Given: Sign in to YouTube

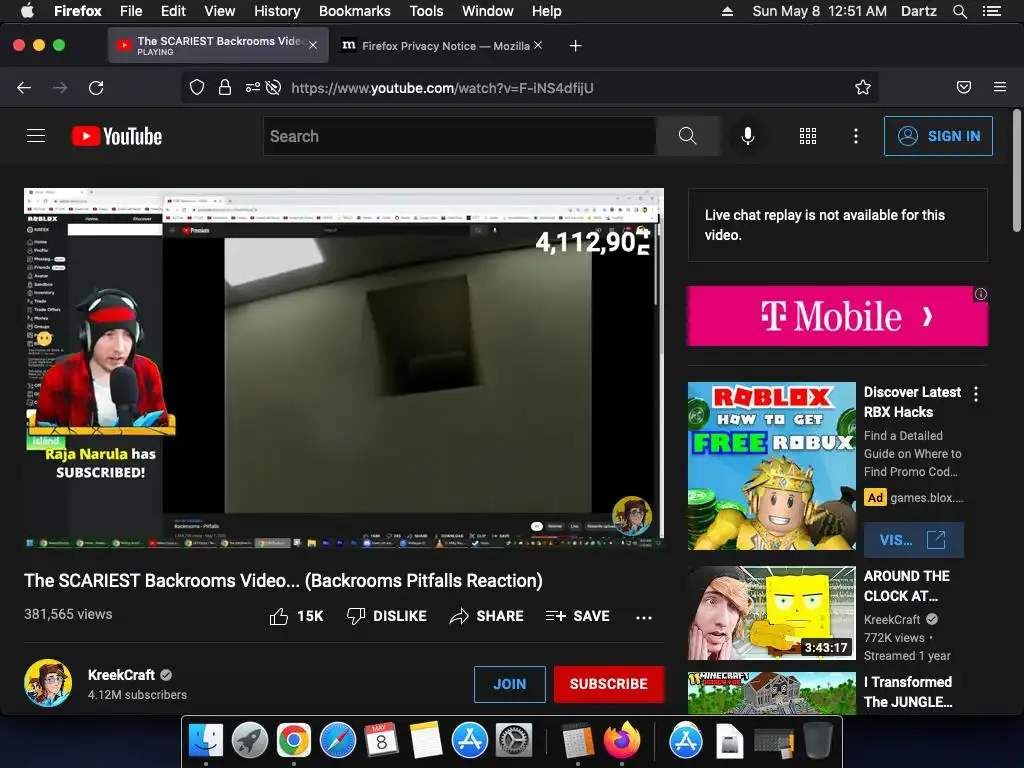Looking at the screenshot, I should pos(938,136).
